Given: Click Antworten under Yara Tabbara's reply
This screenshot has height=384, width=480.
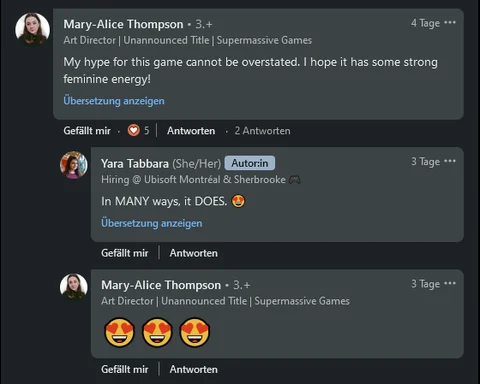Looking at the screenshot, I should click(194, 253).
